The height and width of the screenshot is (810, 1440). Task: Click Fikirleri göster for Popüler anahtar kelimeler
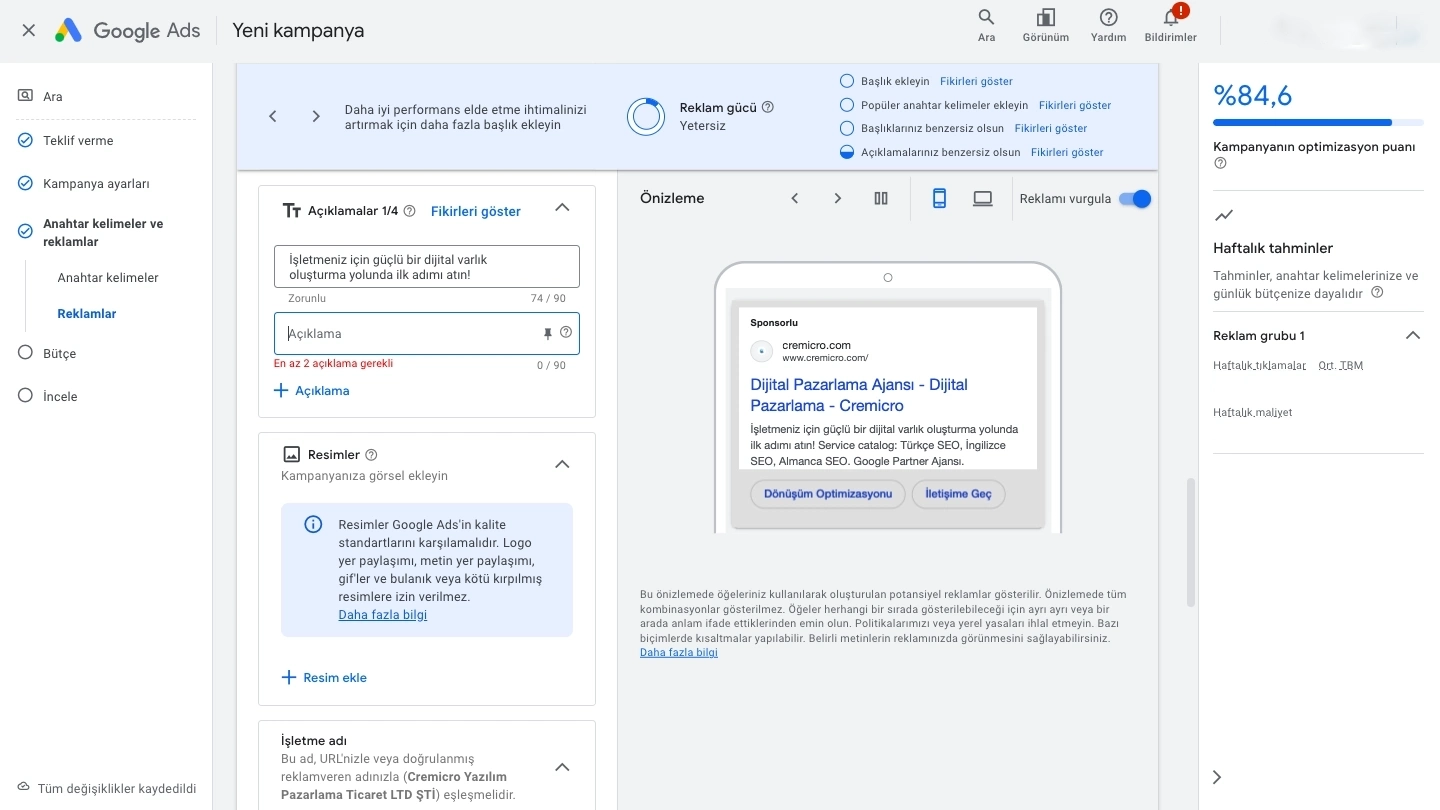1075,105
